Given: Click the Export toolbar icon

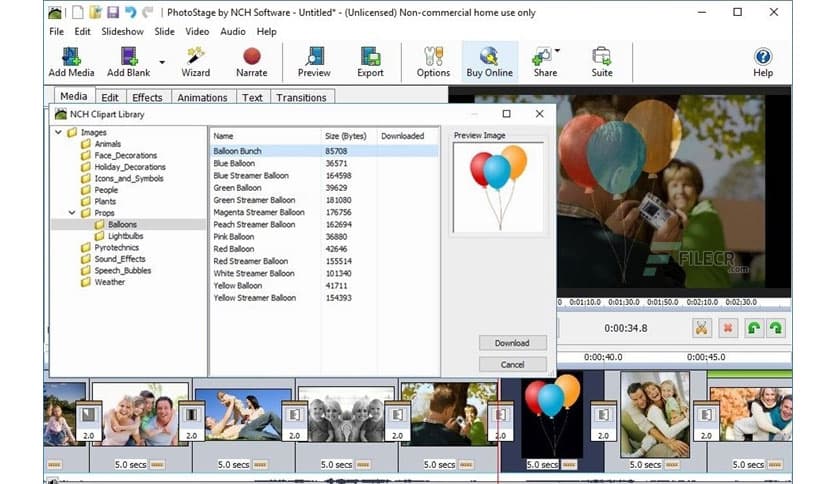Looking at the screenshot, I should (371, 62).
